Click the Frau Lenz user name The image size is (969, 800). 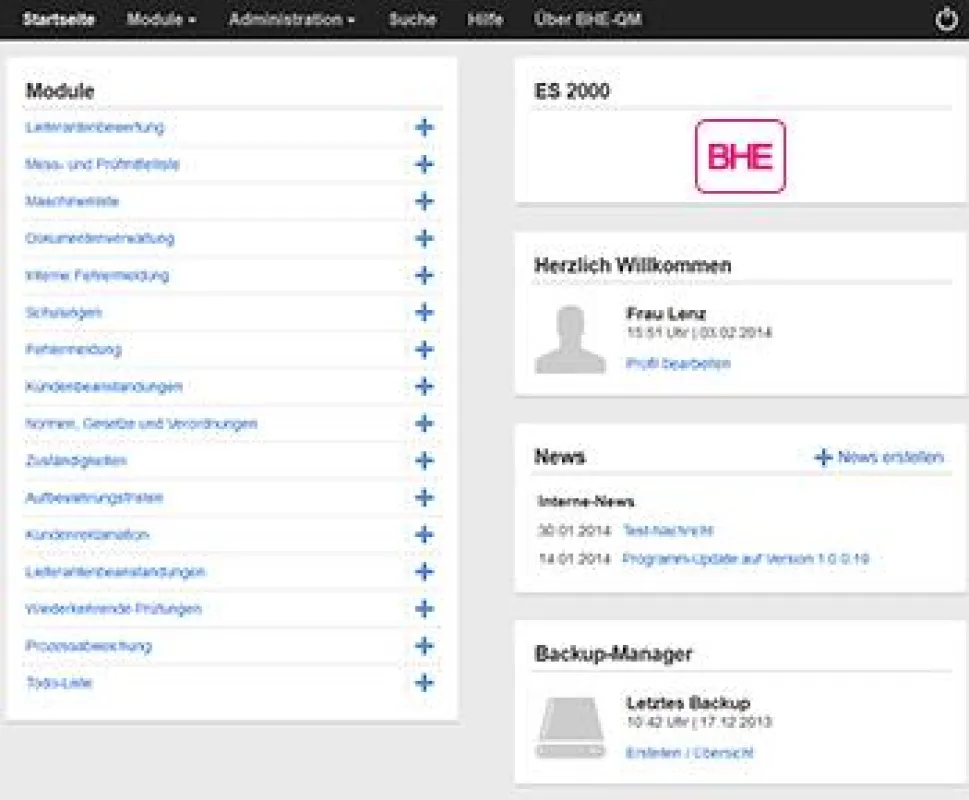(666, 313)
